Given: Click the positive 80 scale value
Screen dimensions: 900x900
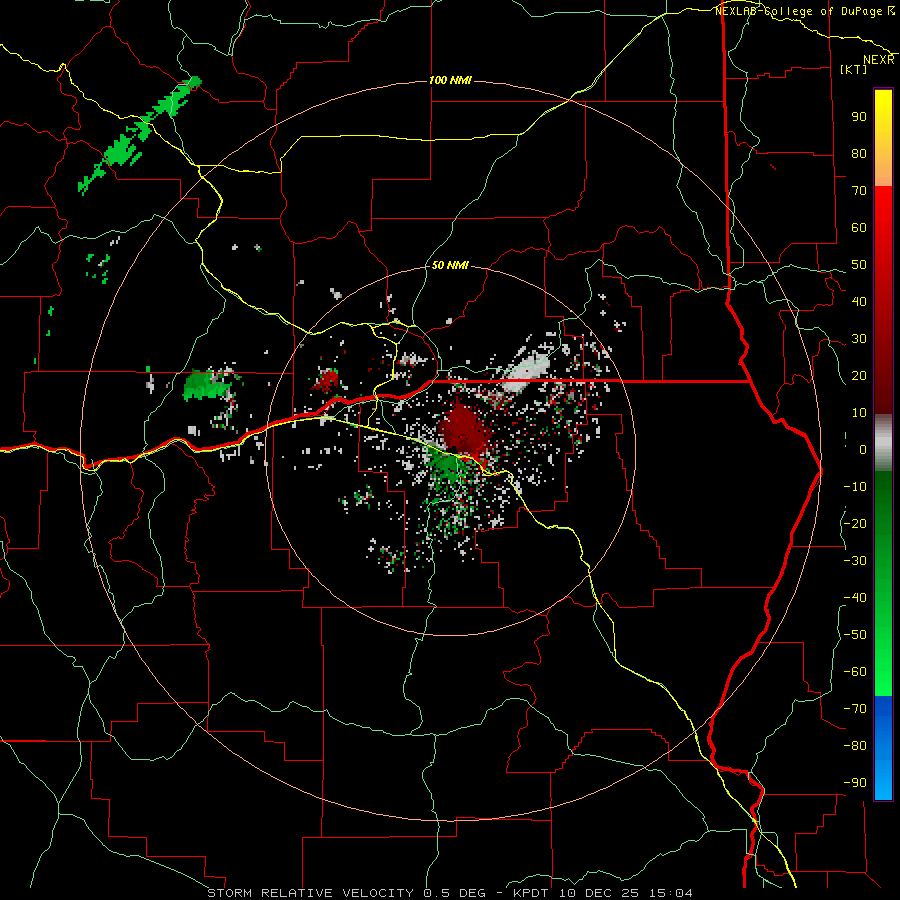Looking at the screenshot, I should 859,153.
